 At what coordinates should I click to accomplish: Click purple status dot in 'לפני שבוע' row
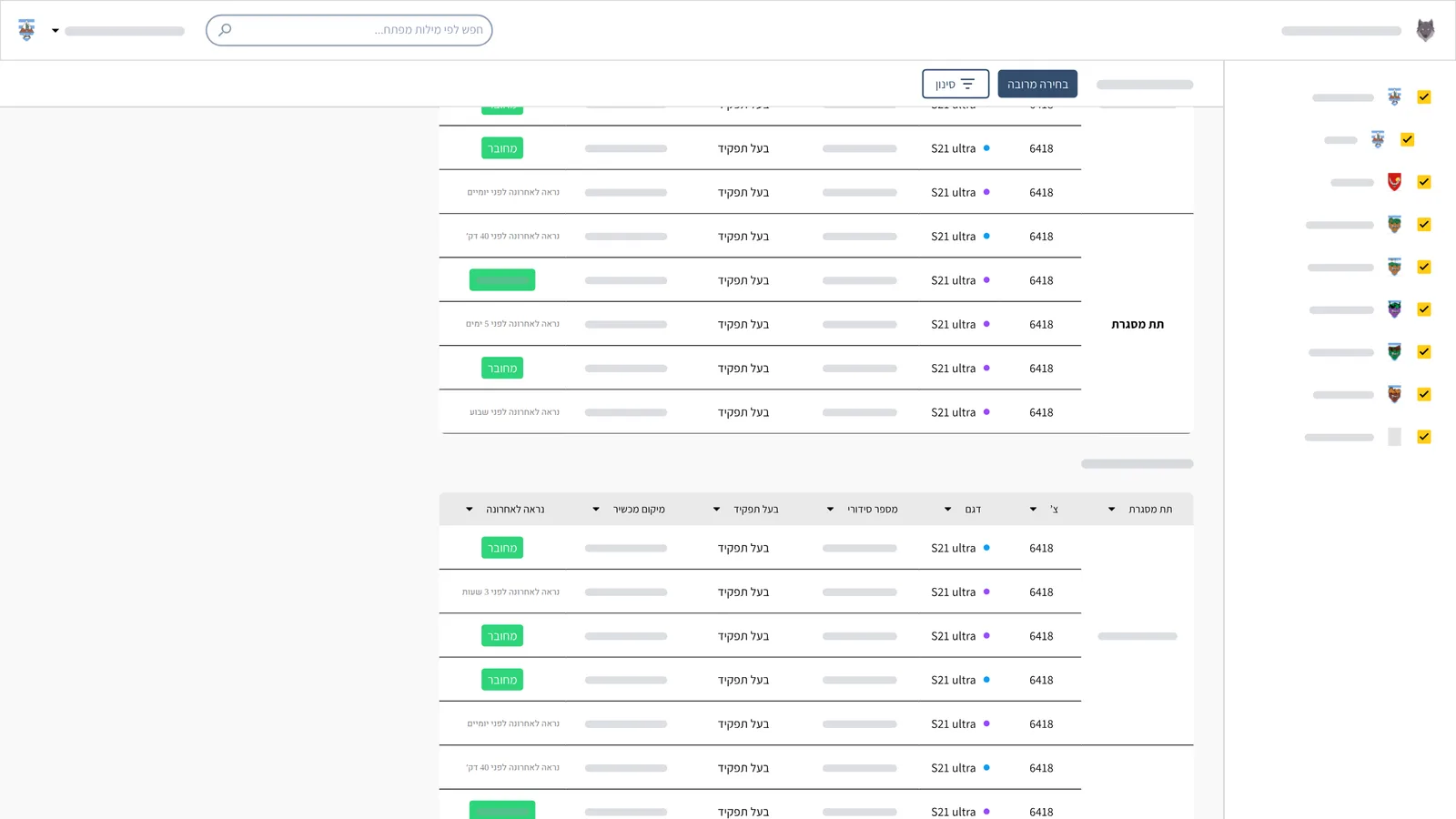(x=986, y=412)
